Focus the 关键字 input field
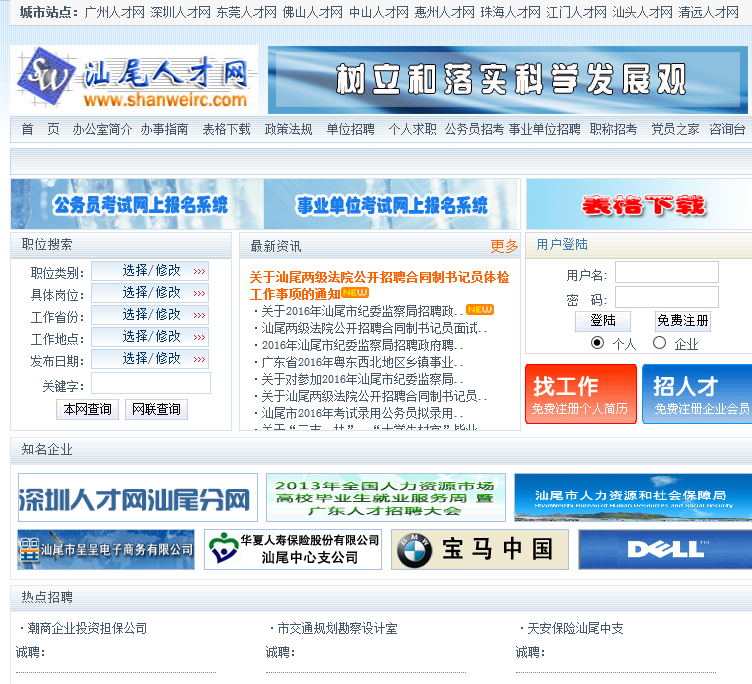 151,383
